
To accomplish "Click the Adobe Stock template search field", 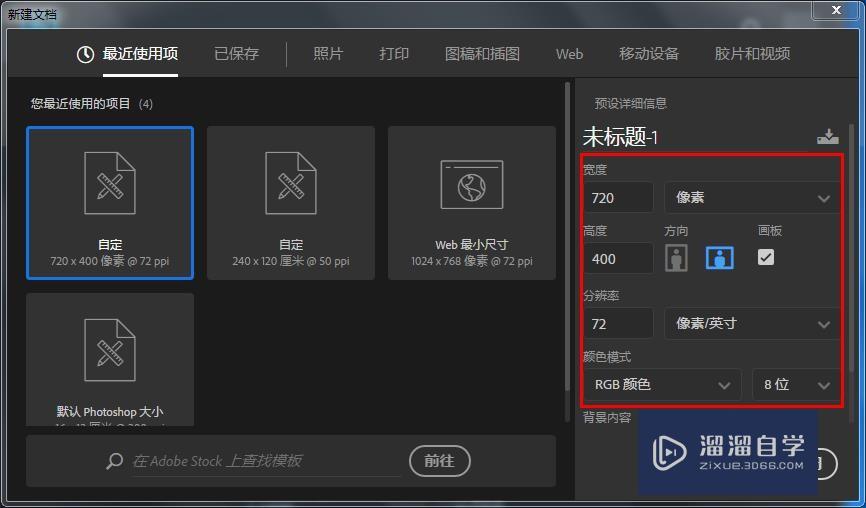I will [x=265, y=461].
